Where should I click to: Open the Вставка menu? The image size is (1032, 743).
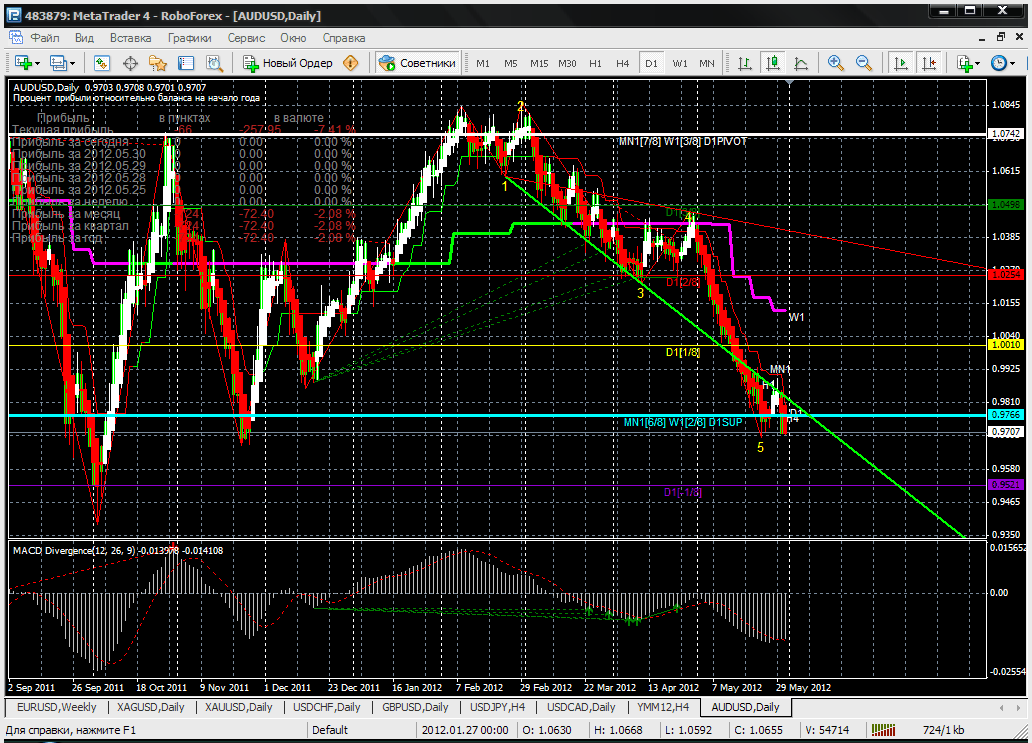coord(130,38)
